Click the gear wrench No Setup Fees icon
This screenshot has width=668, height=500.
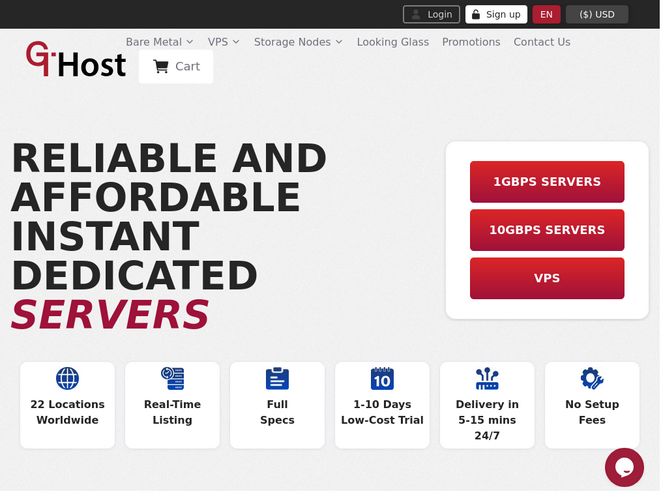[x=592, y=378]
